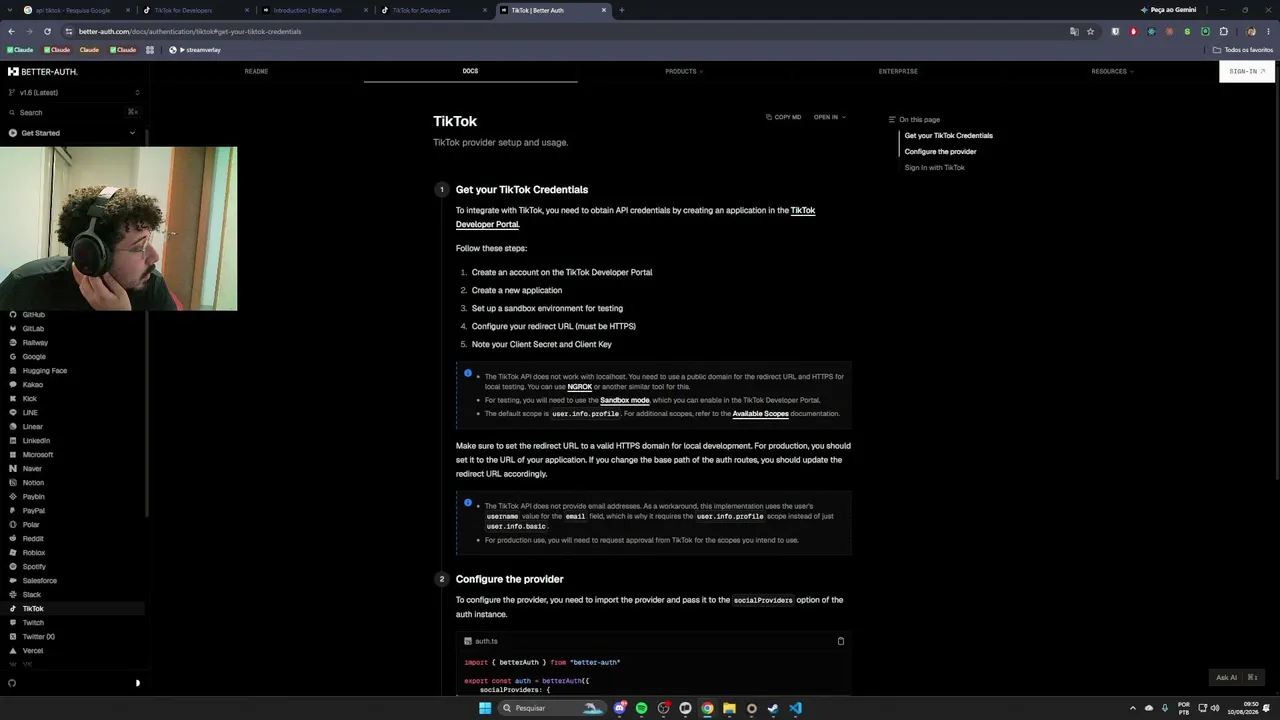
Task: Open the Chrome three-dot menu
Action: pos(1268,31)
